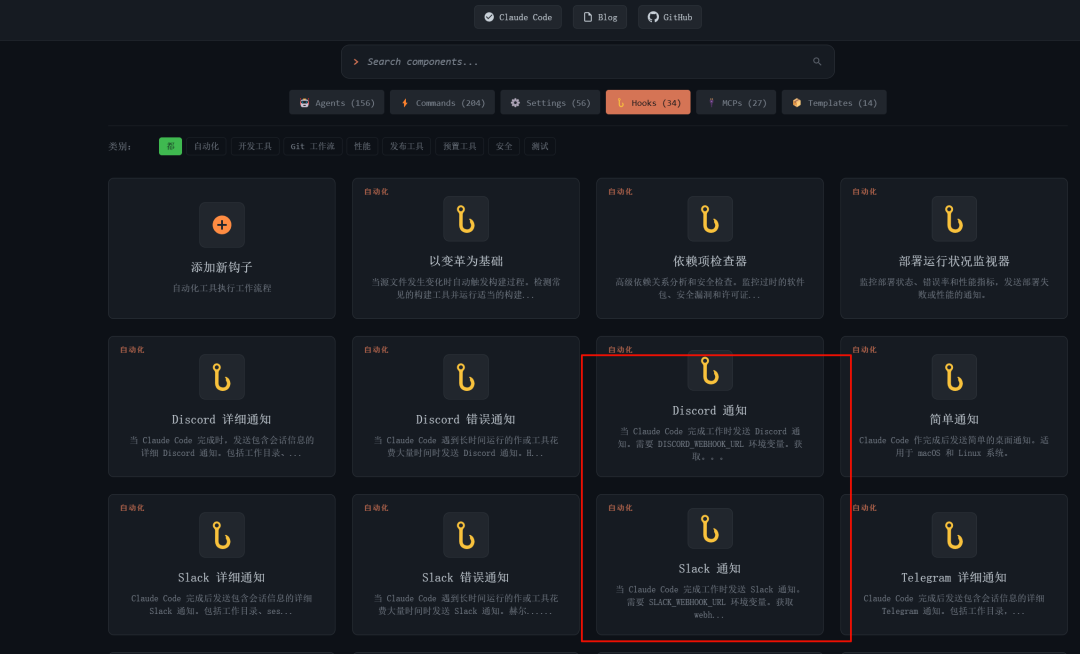Click the hook icon on 简单通知 card
The height and width of the screenshot is (654, 1080).
point(954,377)
